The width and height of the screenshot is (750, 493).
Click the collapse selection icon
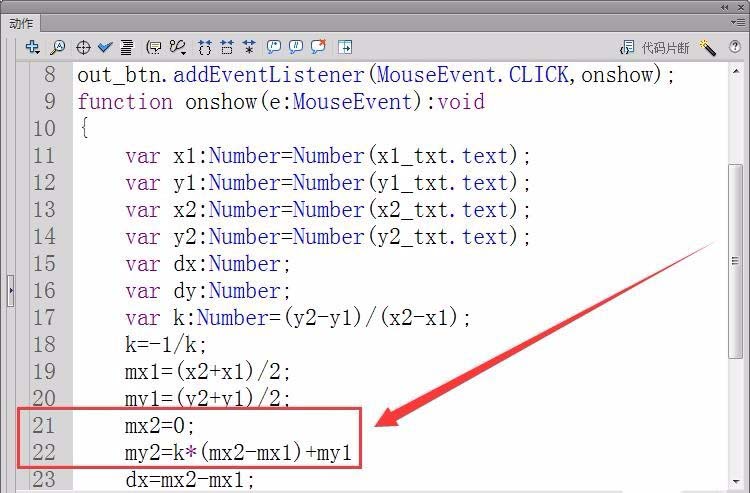(x=227, y=47)
